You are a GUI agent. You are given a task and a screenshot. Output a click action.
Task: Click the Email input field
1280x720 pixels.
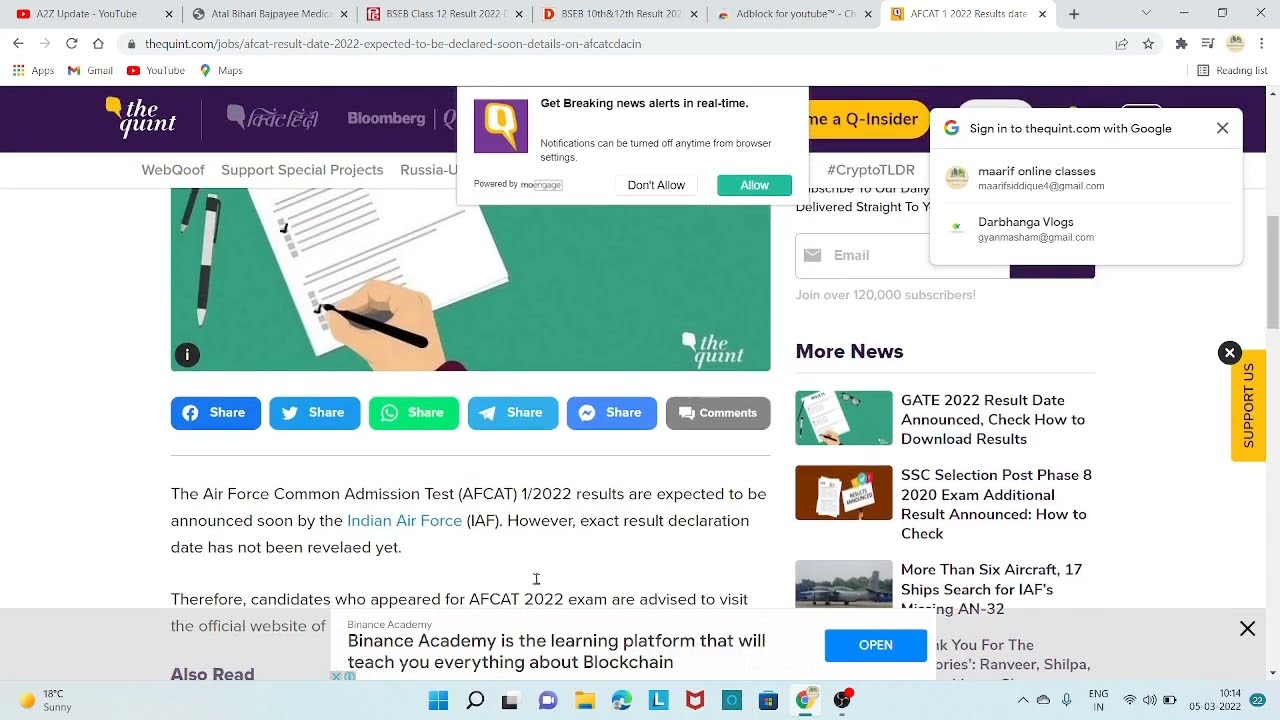coord(902,256)
